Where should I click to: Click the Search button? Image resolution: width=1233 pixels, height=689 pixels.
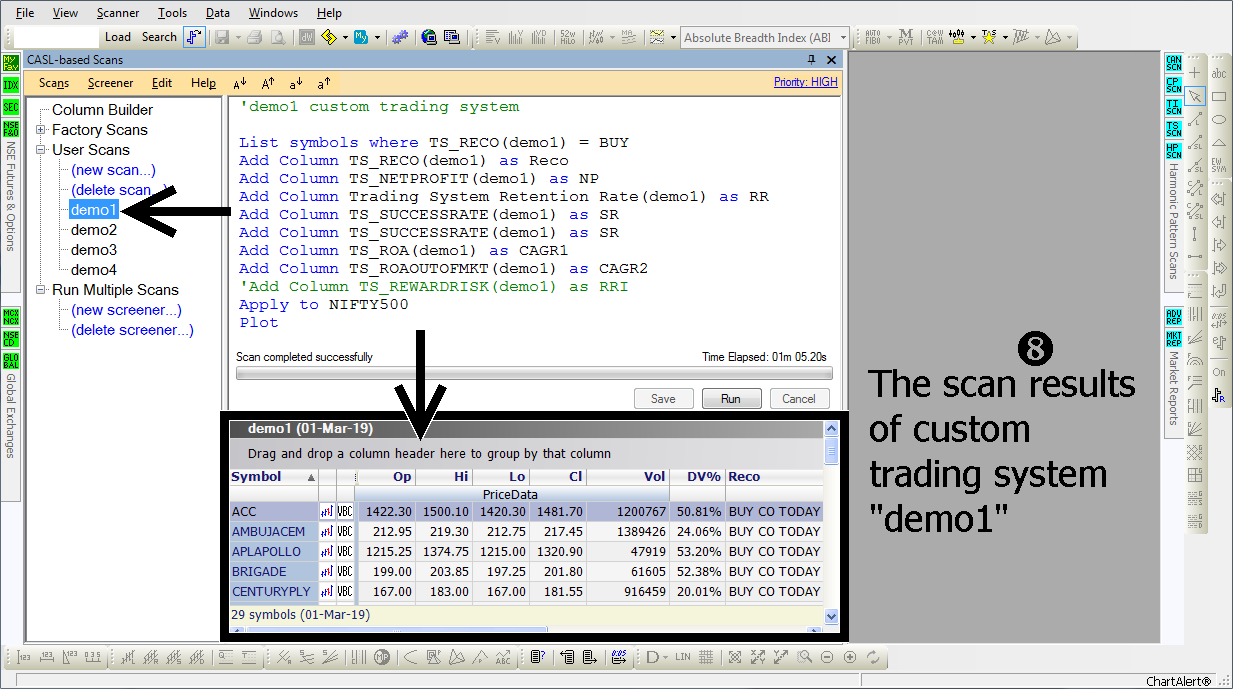[159, 37]
